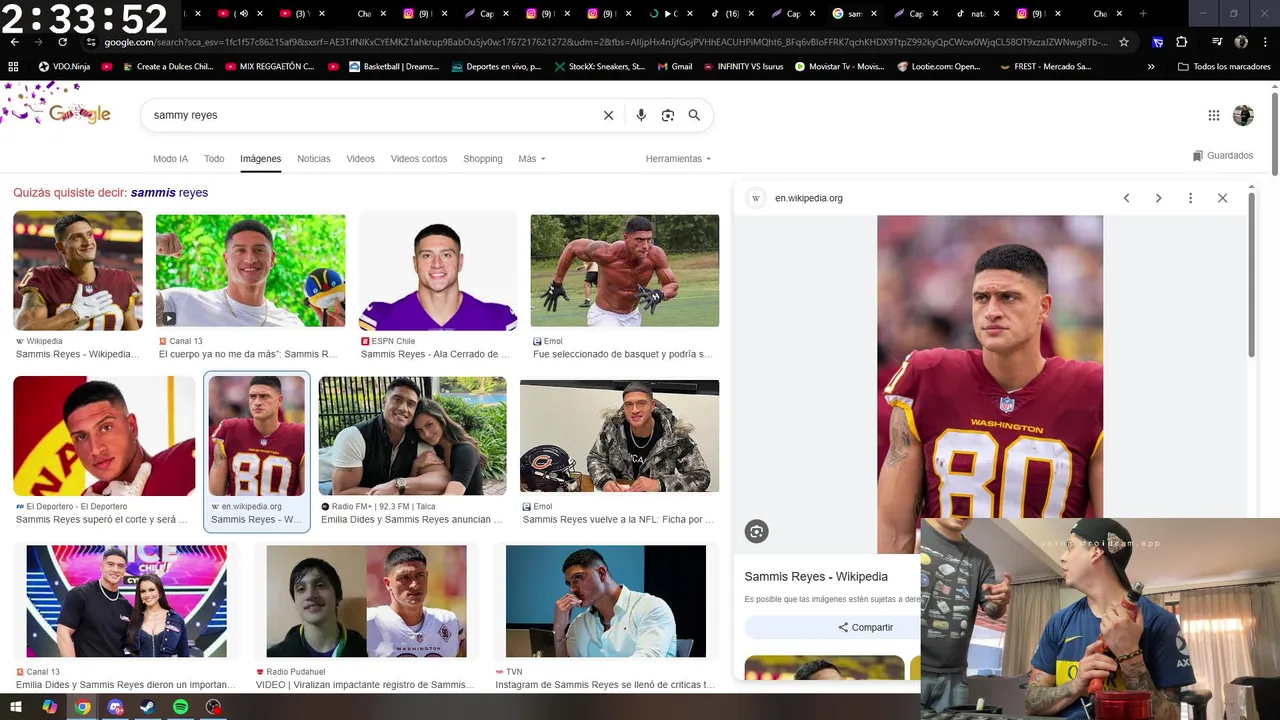Open preview panel three-dot options

pyautogui.click(x=1190, y=198)
